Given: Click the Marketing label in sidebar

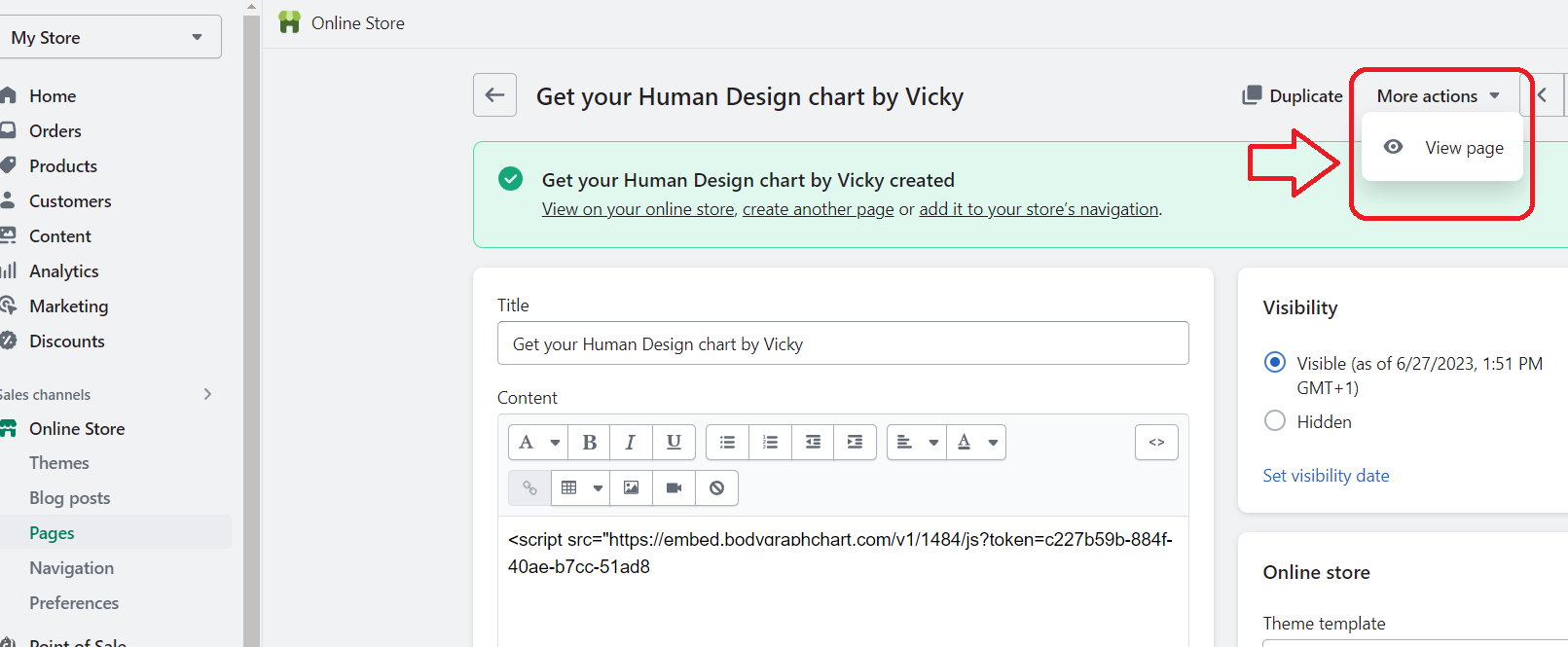Looking at the screenshot, I should 69,306.
